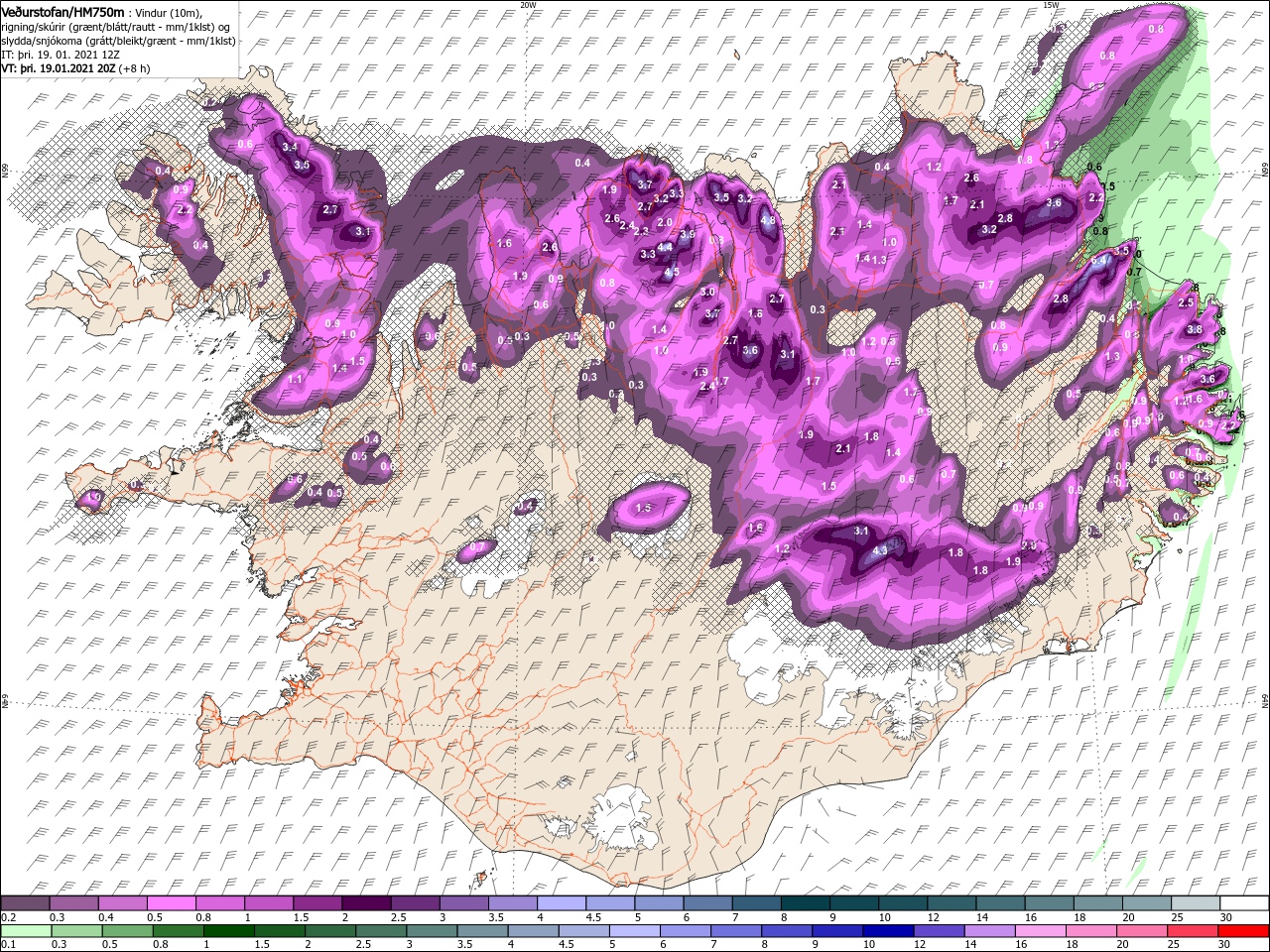The image size is (1270, 952).
Task: Click the 'VT: þri. 19.01.2021 20Z (+8 h)' line
Action: 76,68
